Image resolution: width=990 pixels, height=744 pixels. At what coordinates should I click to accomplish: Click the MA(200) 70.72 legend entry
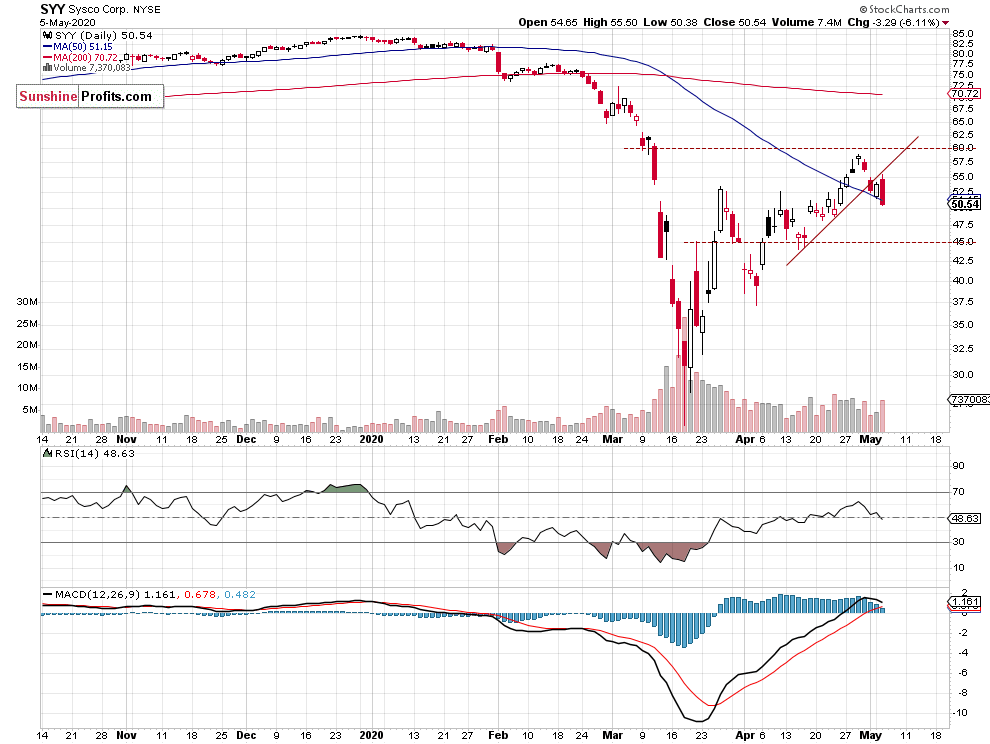pos(86,57)
